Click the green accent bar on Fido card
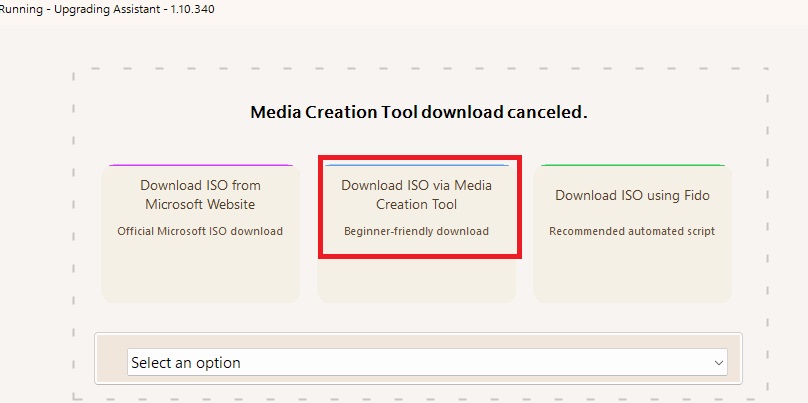This screenshot has width=808, height=403. tap(632, 165)
